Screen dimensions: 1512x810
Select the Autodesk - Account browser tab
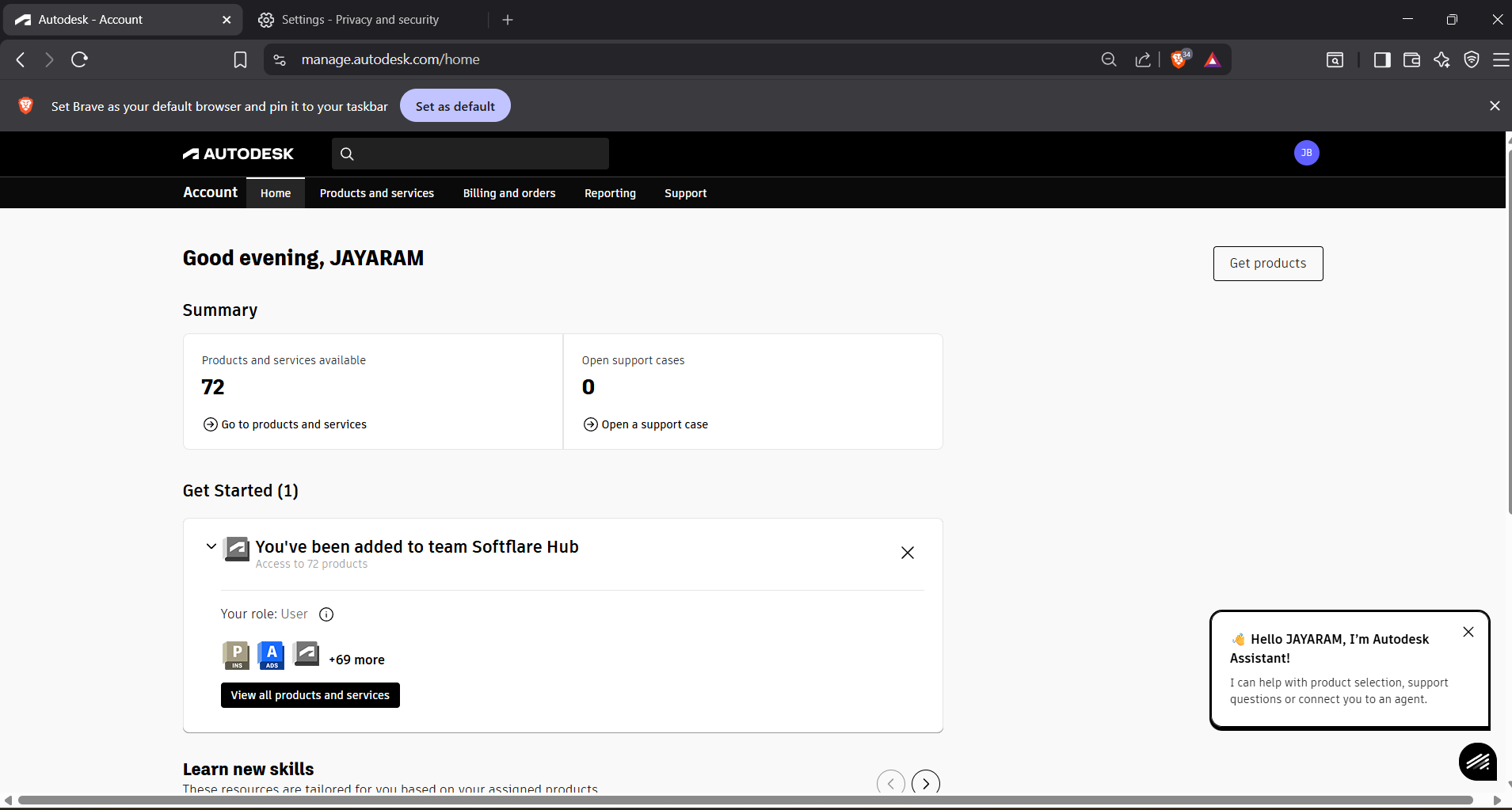point(123,20)
